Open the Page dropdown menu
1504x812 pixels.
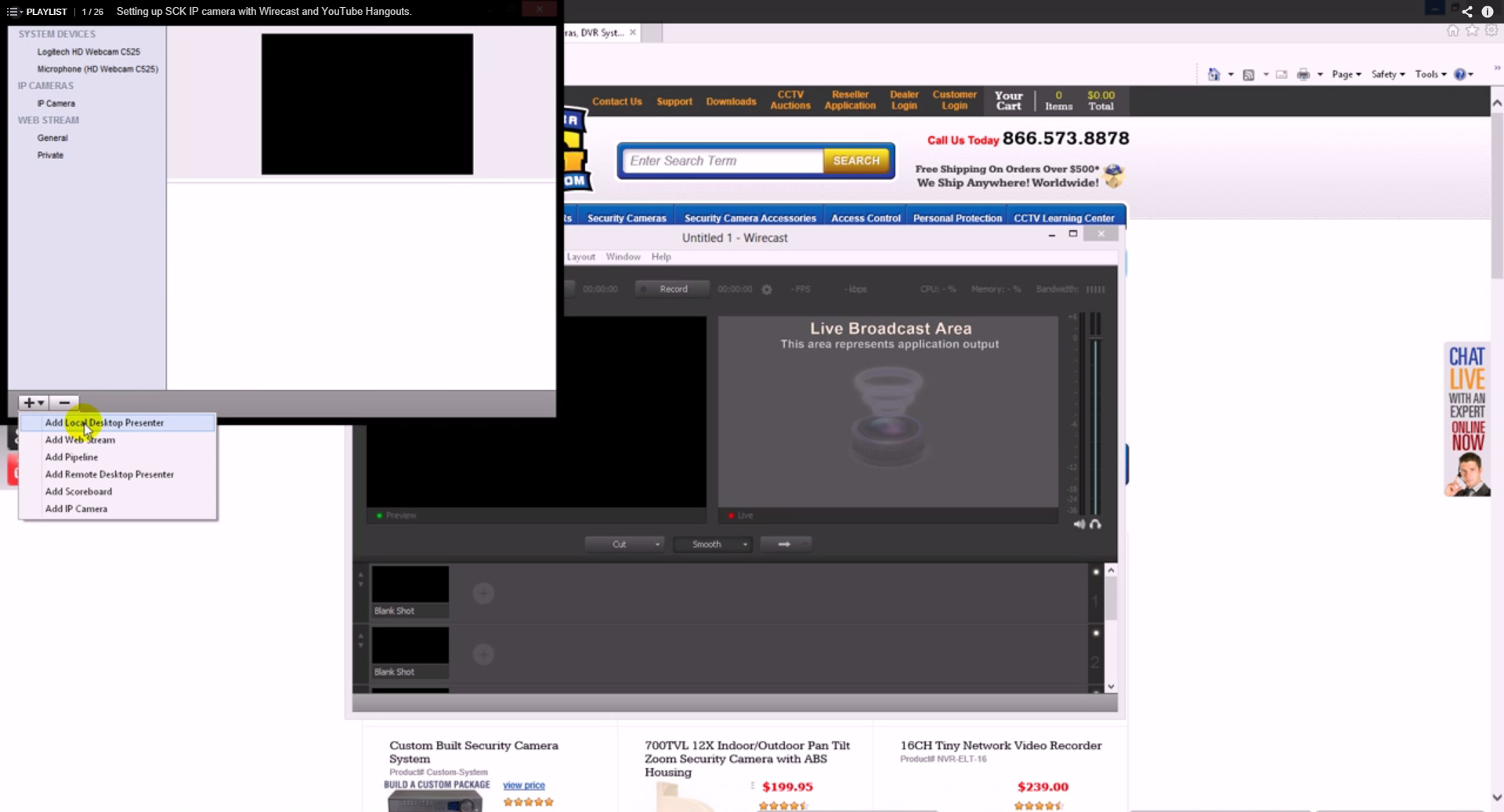click(1347, 74)
